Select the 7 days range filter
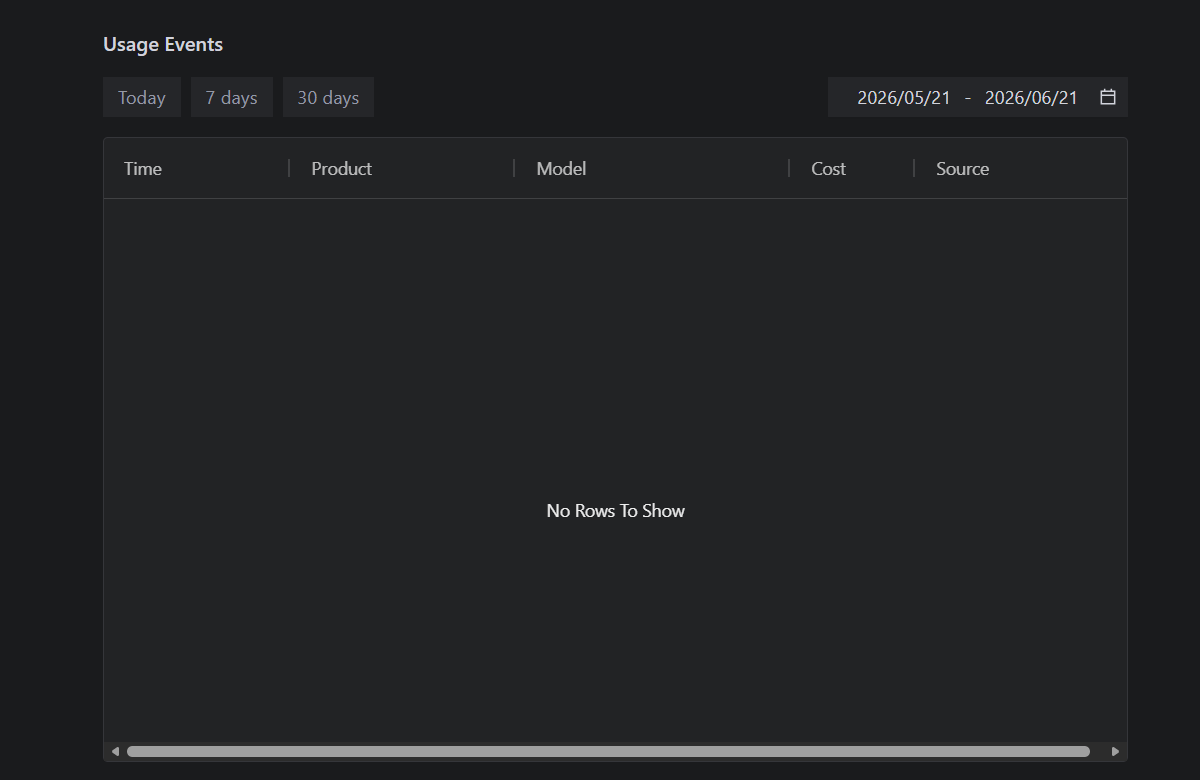The height and width of the screenshot is (780, 1200). tap(232, 97)
